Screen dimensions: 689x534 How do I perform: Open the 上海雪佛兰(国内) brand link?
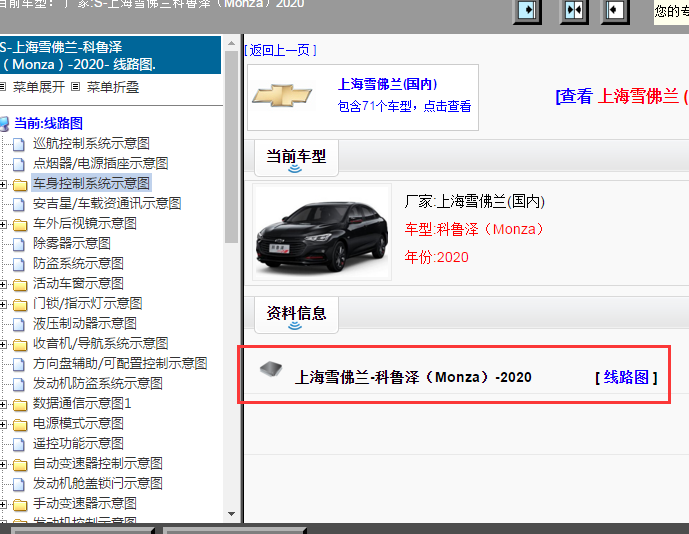[x=388, y=84]
